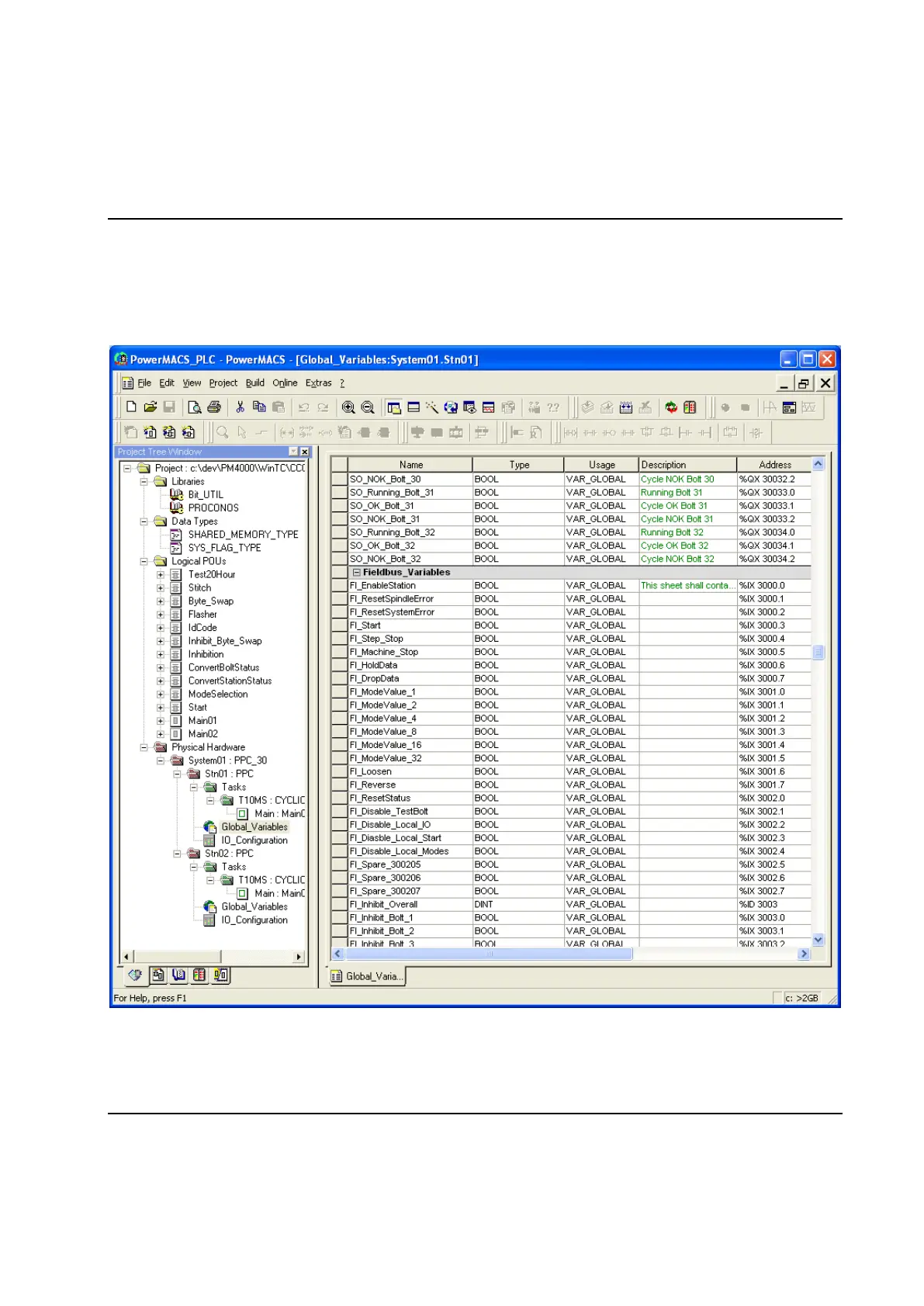The height and width of the screenshot is (1306, 924).
Task: Click the New file toolbar icon
Action: (131, 407)
